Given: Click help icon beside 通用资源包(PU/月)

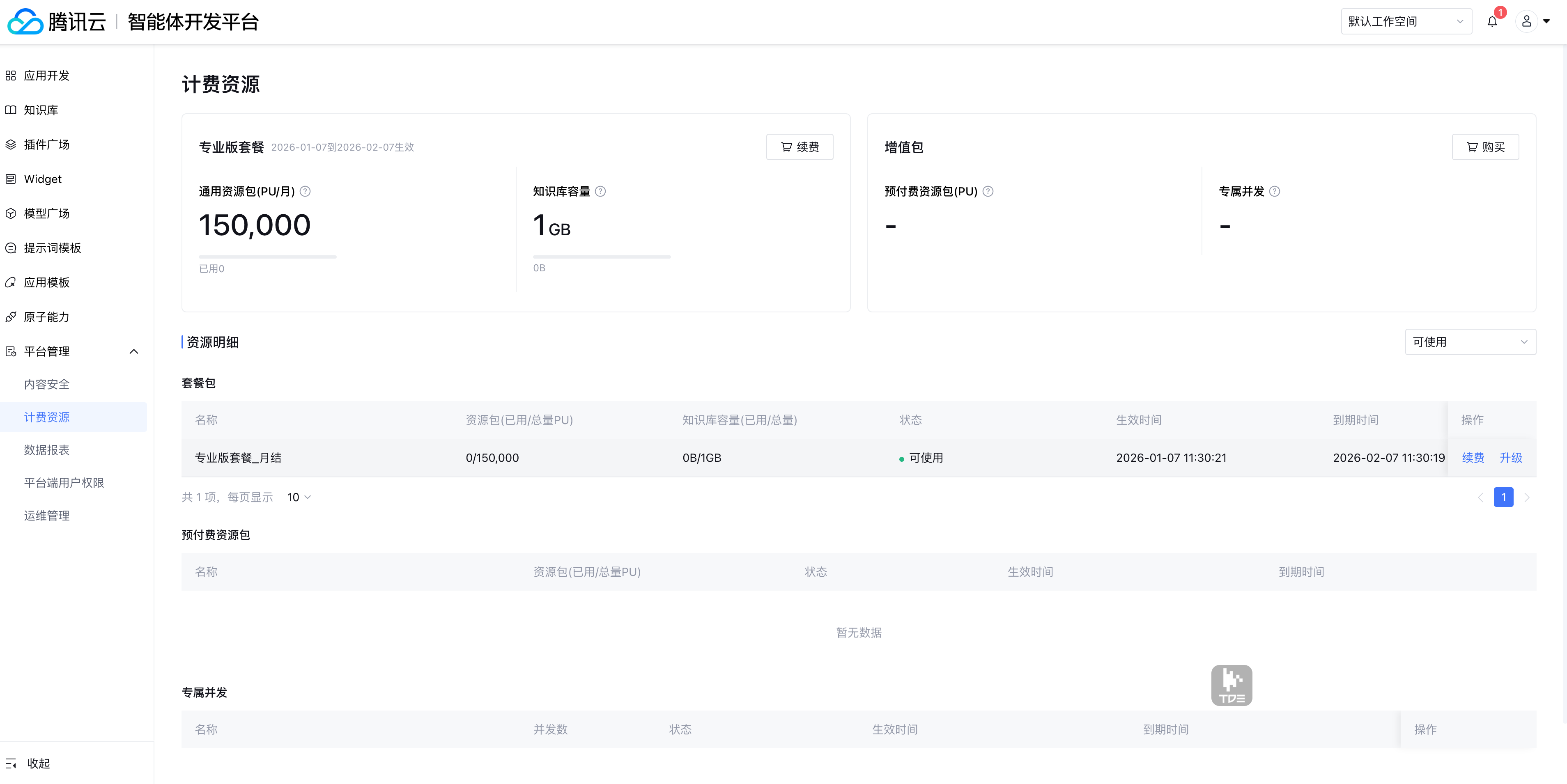Looking at the screenshot, I should (x=306, y=192).
